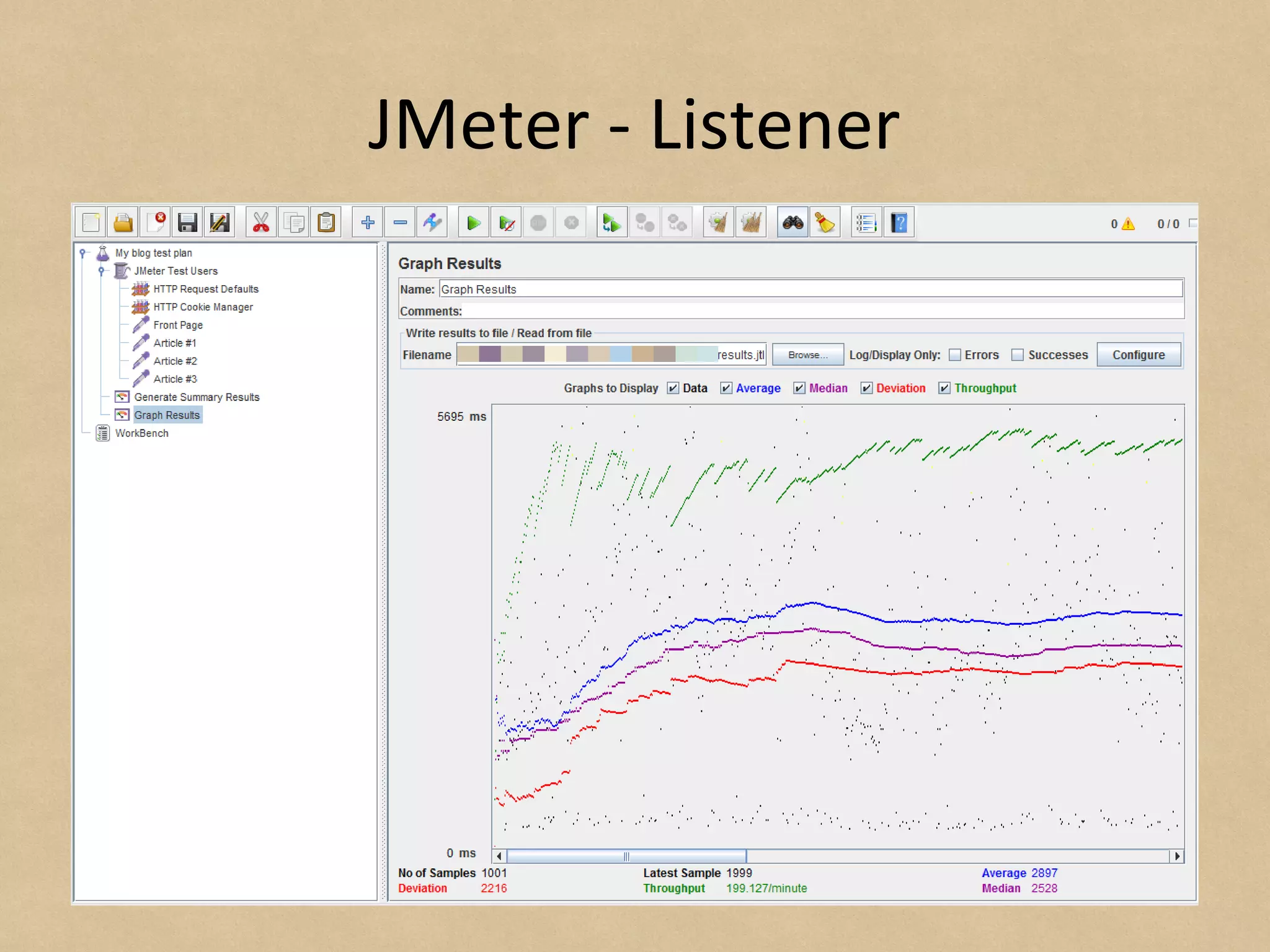Click the Stop test icon
The image size is (1270, 952).
(538, 223)
